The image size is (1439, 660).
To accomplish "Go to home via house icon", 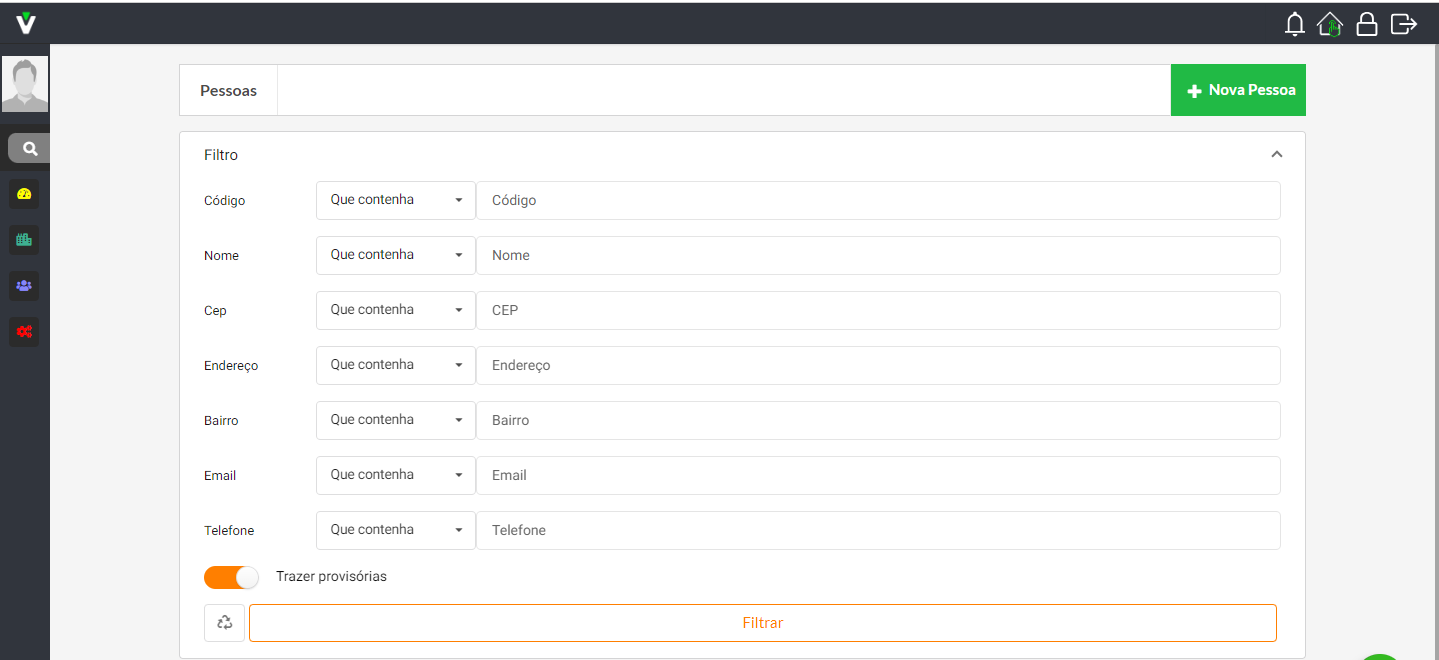I will pos(1330,24).
